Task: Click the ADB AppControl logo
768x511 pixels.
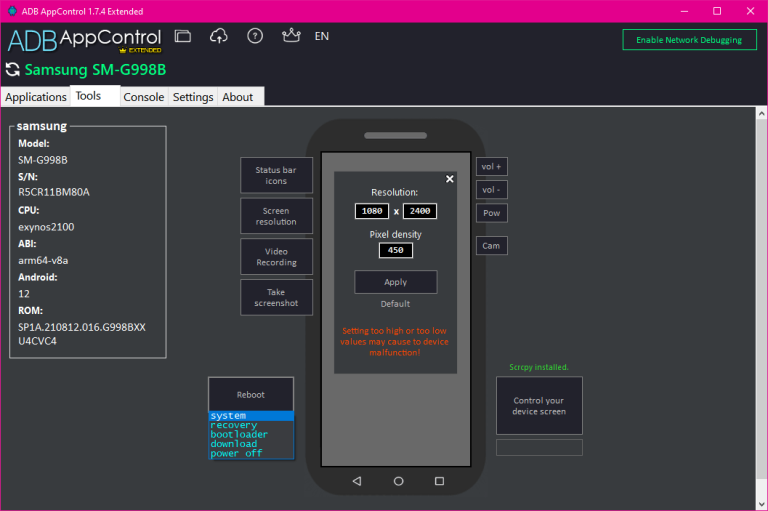Action: [x=84, y=40]
